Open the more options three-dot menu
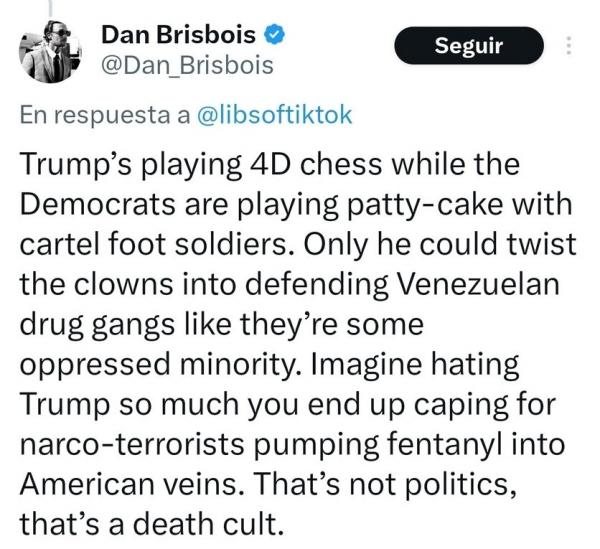The image size is (600, 549). coord(569,46)
